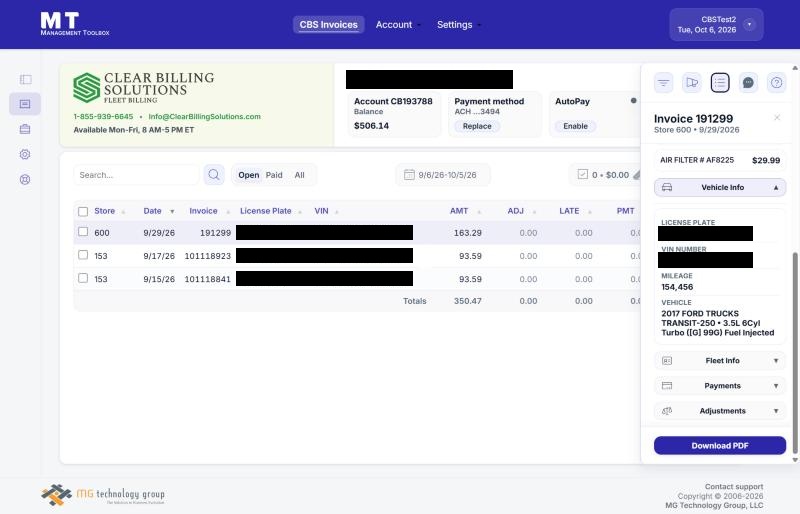
Task: Select the invoices icon in the left sidebar
Action: pyautogui.click(x=25, y=104)
